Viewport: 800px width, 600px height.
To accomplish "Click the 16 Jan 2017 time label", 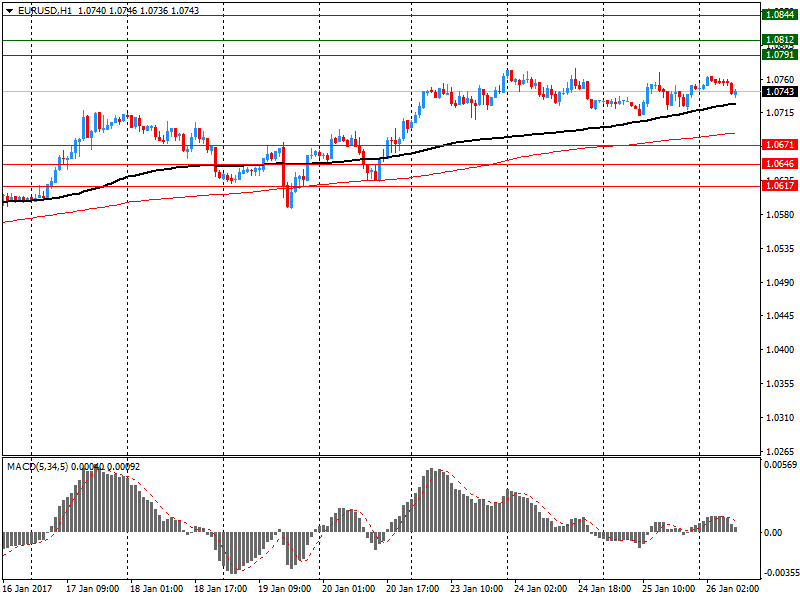I will pos(28,589).
